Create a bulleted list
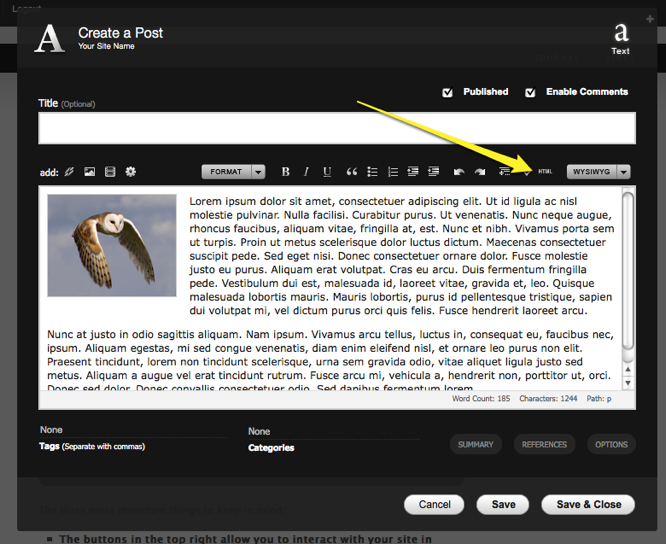Image resolution: width=666 pixels, height=544 pixels. pyautogui.click(x=372, y=172)
